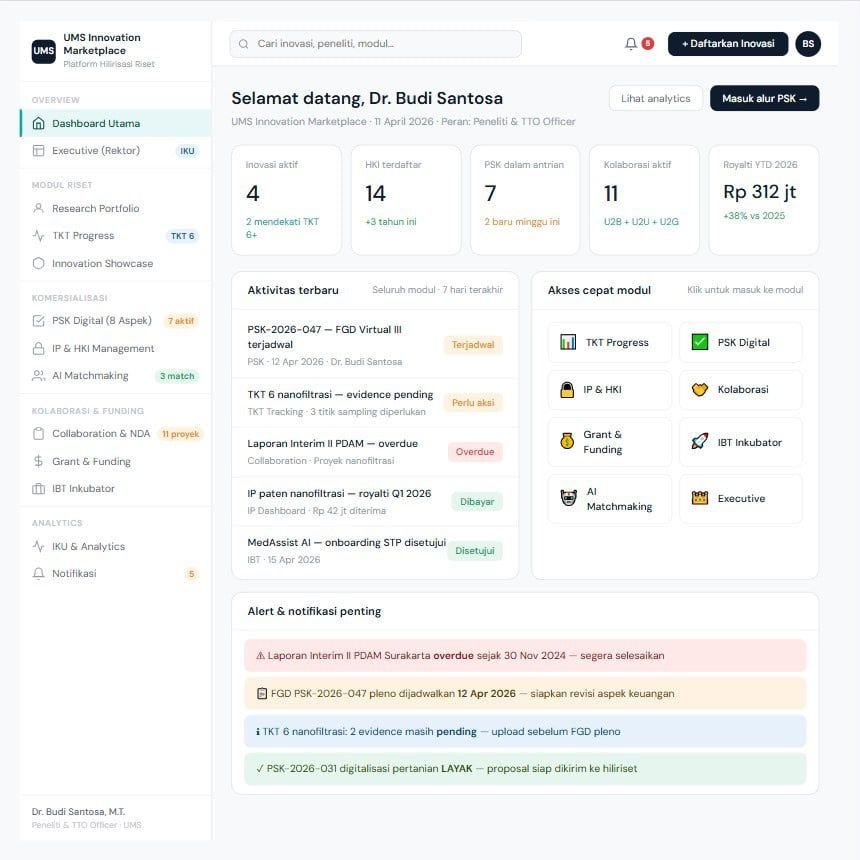Viewport: 860px width, 860px height.
Task: Click search magnifier icon
Action: point(244,44)
